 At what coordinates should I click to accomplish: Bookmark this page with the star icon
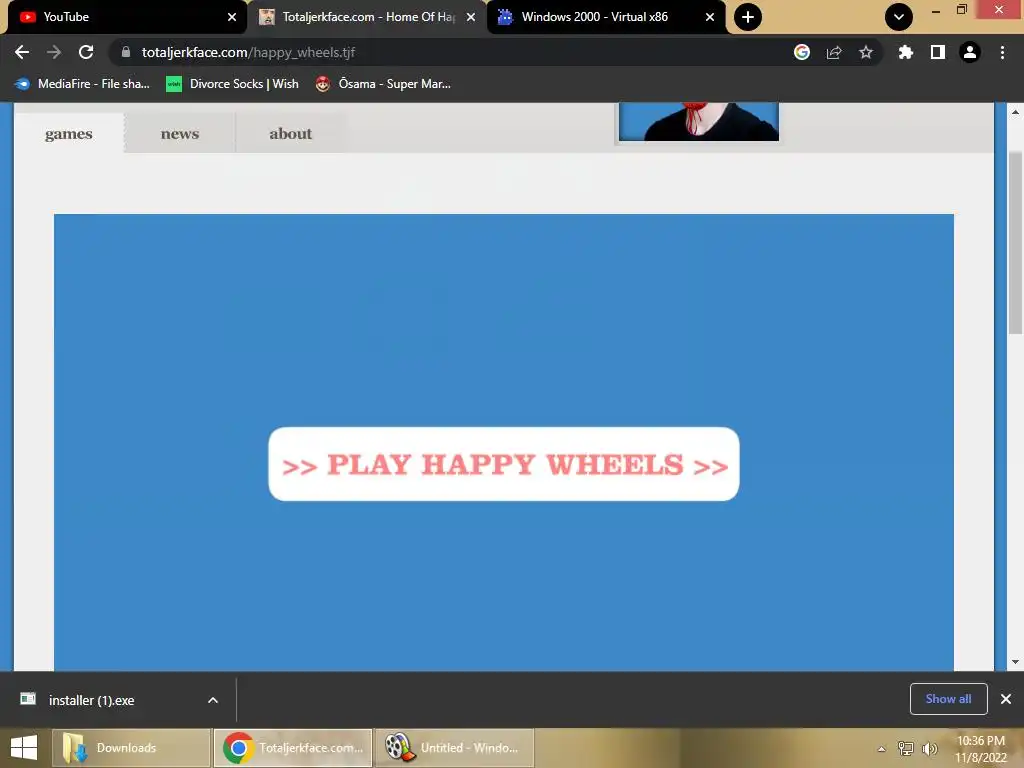tap(866, 52)
